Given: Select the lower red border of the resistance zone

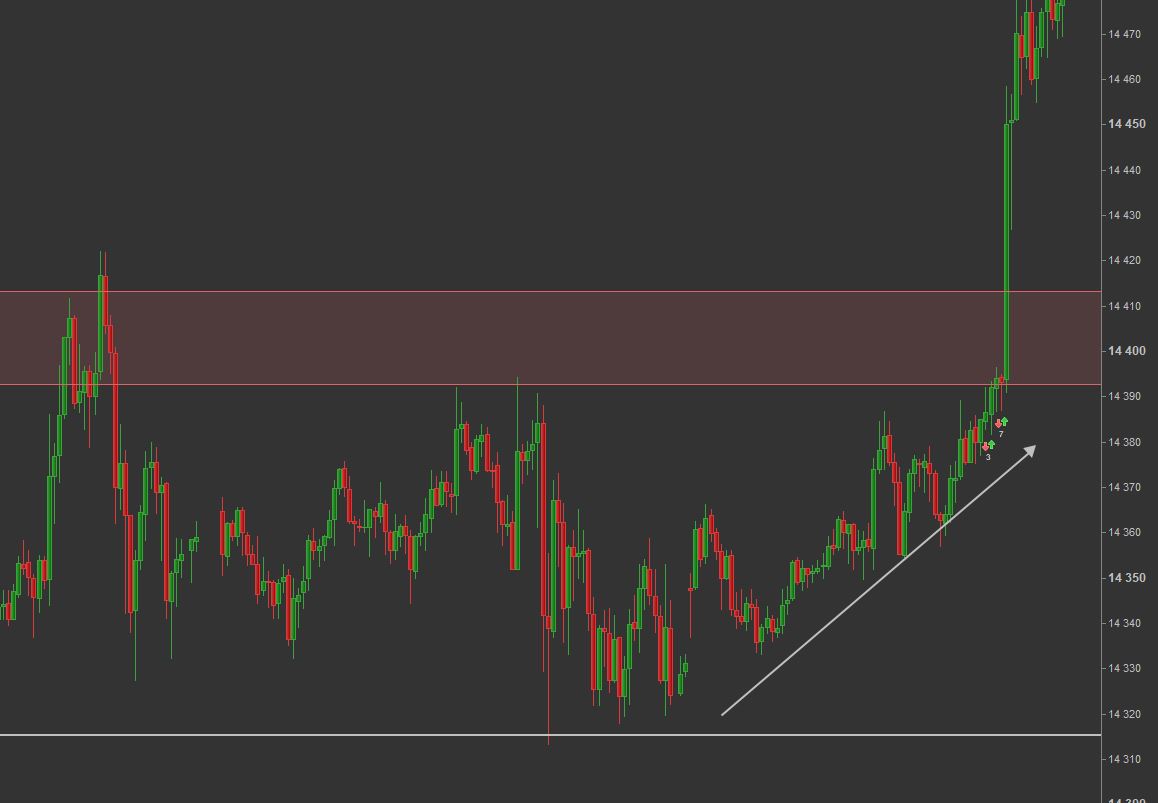Looking at the screenshot, I should click(x=550, y=384).
